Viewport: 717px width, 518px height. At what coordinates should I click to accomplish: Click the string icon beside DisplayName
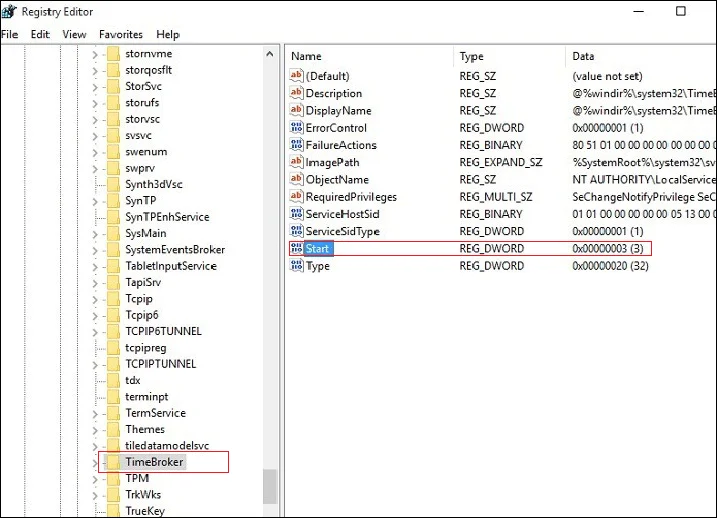click(x=296, y=110)
